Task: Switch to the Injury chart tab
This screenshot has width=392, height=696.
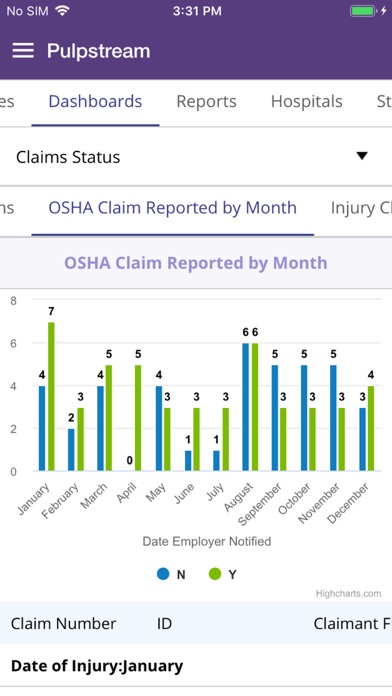Action: coord(361,208)
